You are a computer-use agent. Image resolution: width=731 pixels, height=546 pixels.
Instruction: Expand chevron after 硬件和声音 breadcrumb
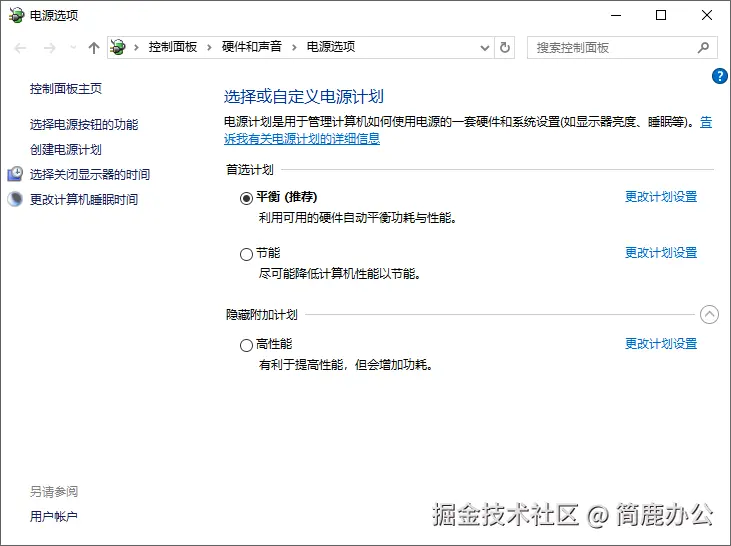(294, 47)
